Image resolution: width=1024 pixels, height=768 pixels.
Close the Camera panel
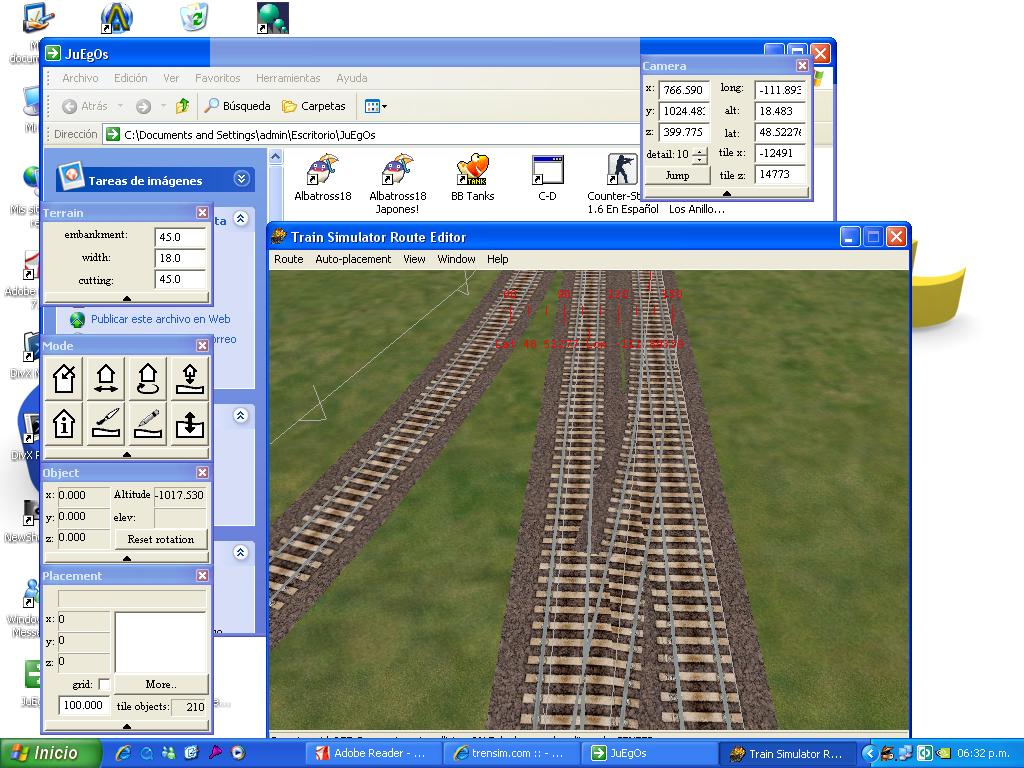coord(802,66)
